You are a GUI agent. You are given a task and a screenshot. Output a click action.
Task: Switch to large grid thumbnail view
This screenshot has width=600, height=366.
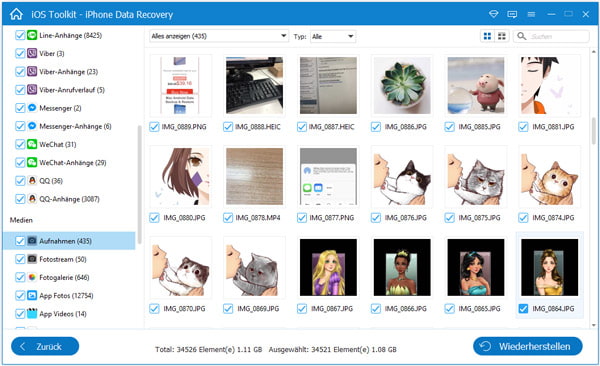point(487,36)
